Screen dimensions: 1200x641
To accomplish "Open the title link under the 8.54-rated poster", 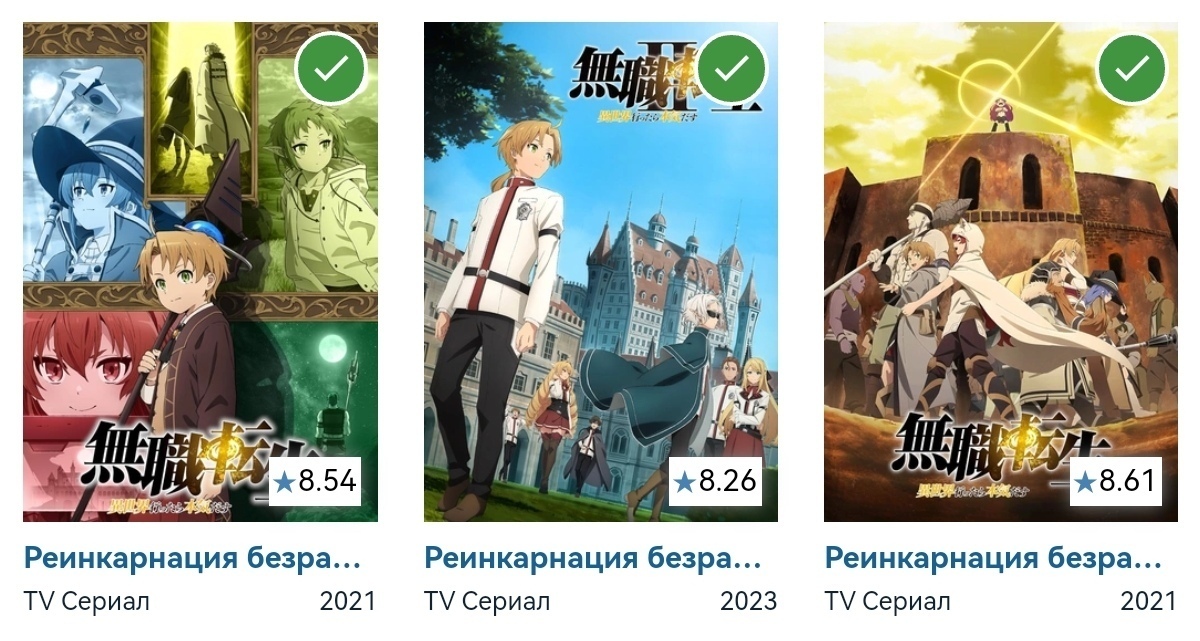I will pyautogui.click(x=192, y=558).
